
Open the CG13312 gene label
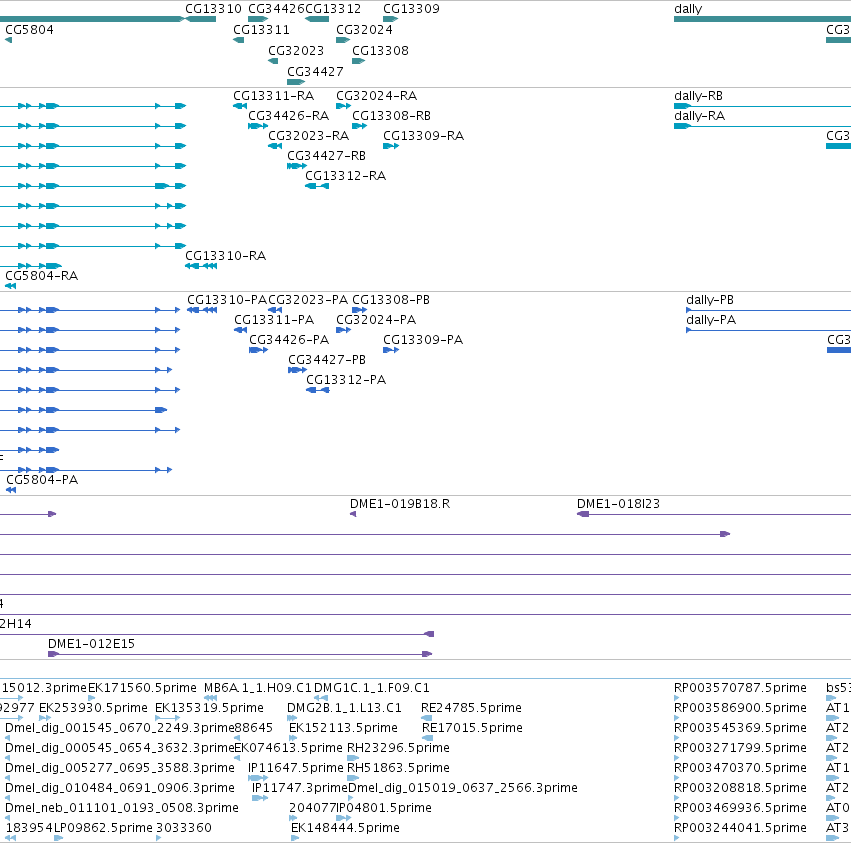click(x=333, y=9)
